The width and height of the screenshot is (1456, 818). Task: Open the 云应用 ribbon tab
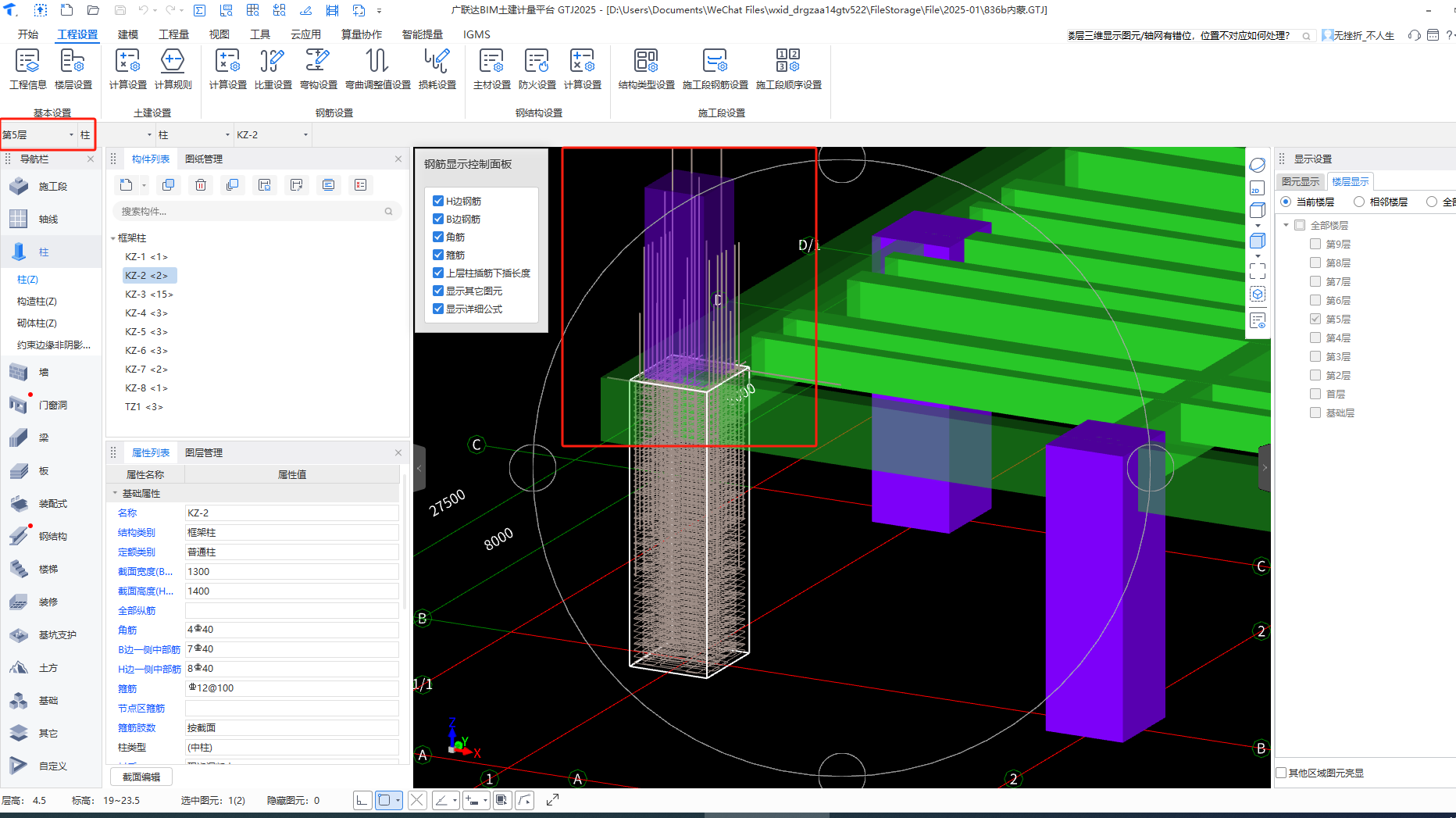pyautogui.click(x=305, y=34)
